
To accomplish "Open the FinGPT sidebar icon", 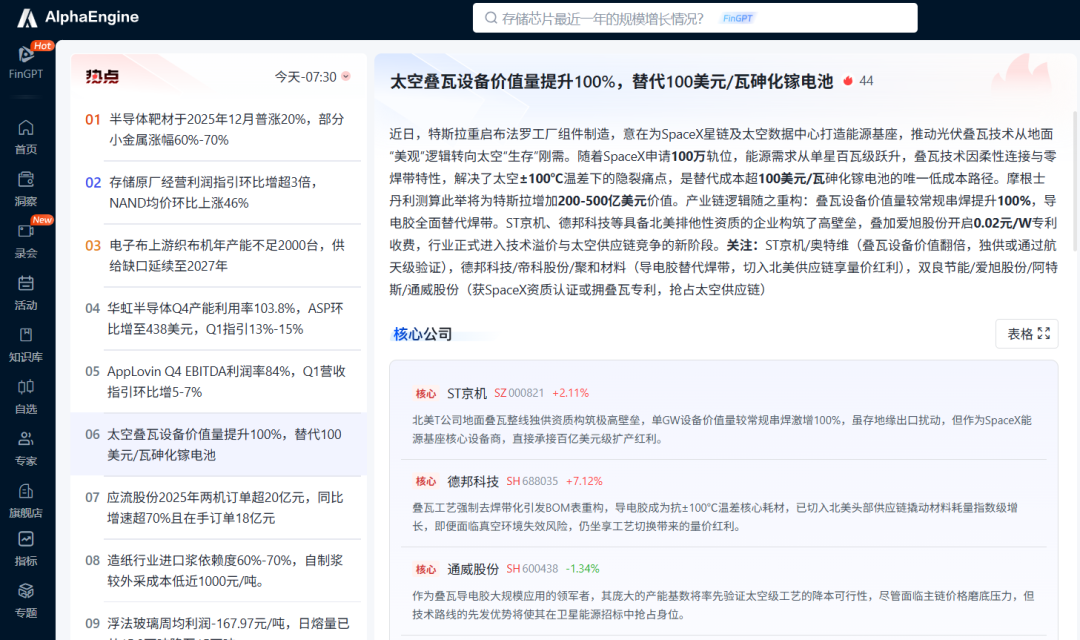I will coord(26,56).
